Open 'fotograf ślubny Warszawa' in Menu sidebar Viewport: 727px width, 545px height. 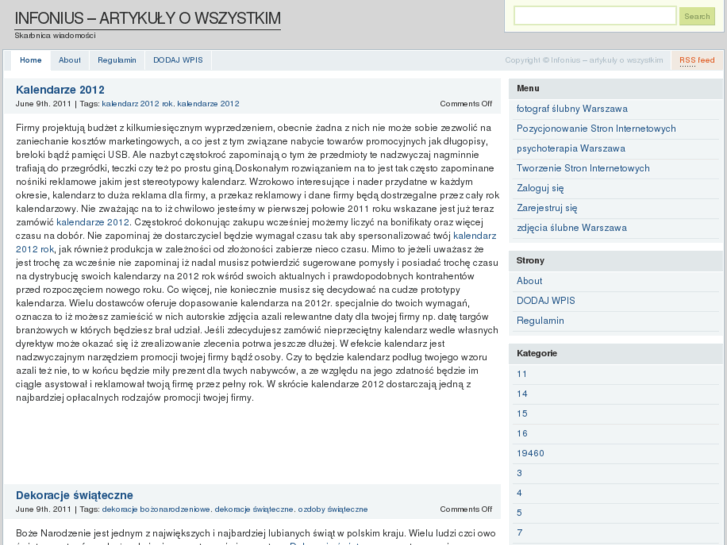[572, 109]
